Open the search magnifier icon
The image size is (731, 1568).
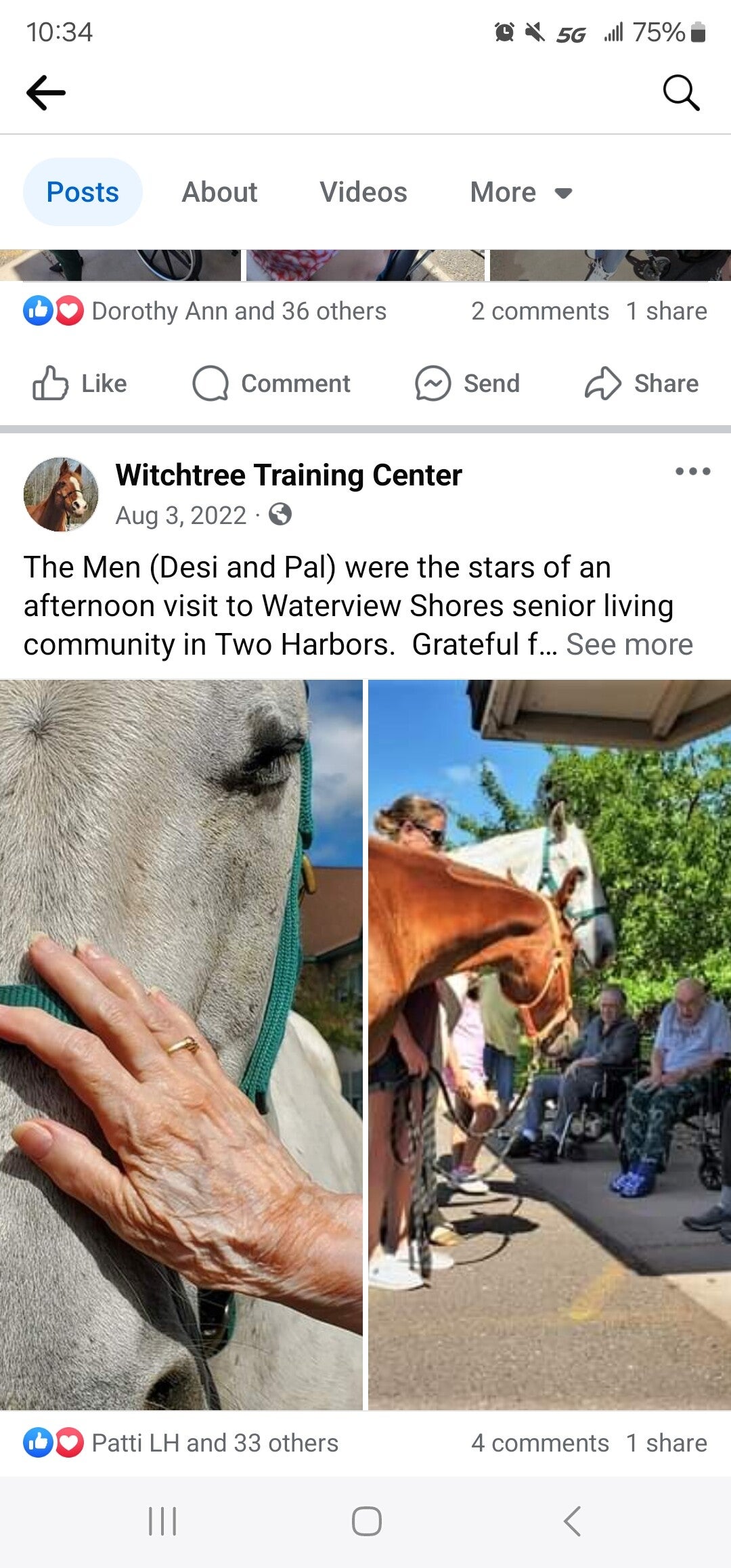(681, 93)
